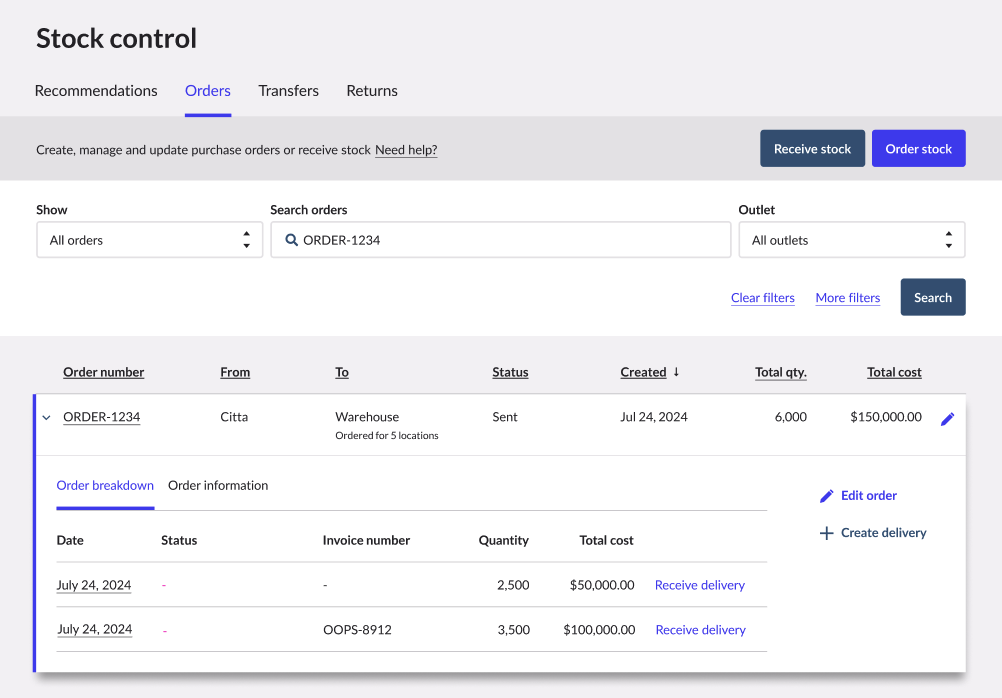Click the magnifier icon in Search orders field
Viewport: 1002px width, 698px height.
pos(291,240)
